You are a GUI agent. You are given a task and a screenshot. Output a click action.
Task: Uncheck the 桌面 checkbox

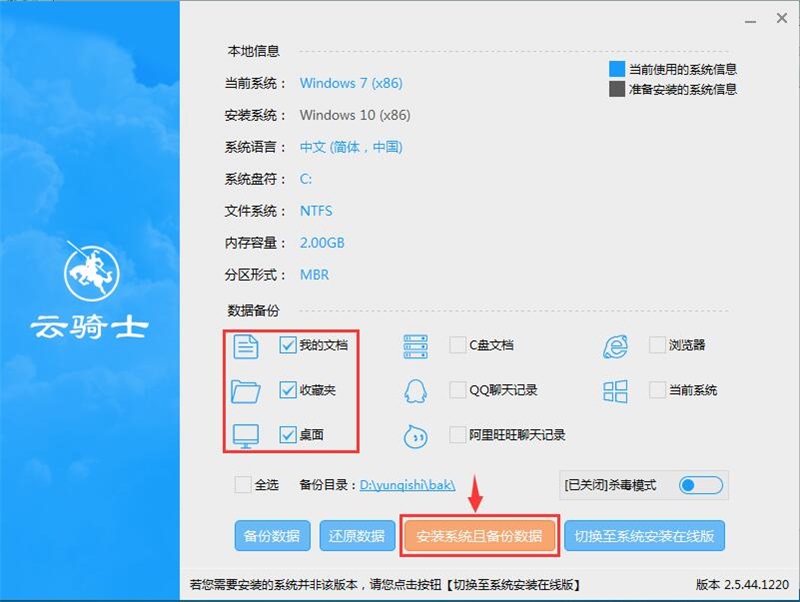288,435
